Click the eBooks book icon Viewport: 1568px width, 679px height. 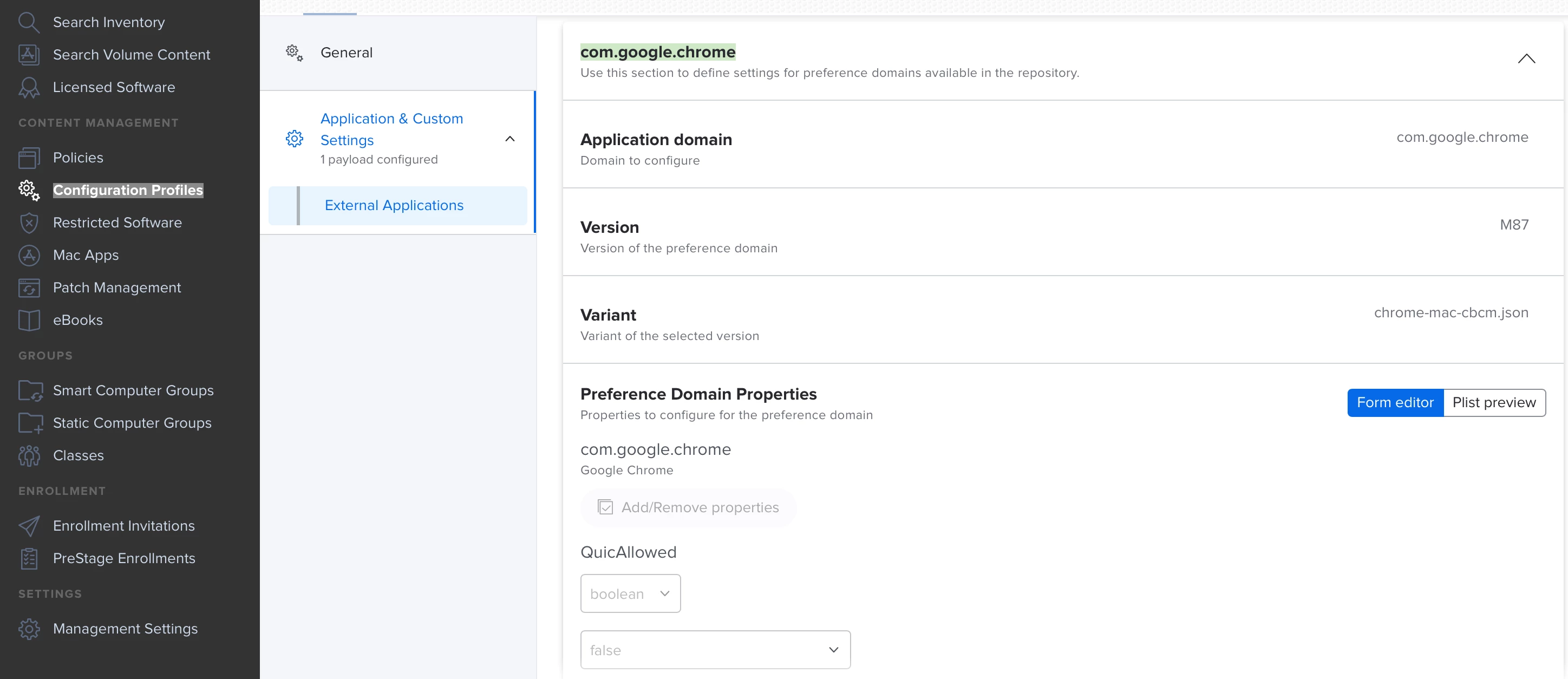pyautogui.click(x=29, y=319)
